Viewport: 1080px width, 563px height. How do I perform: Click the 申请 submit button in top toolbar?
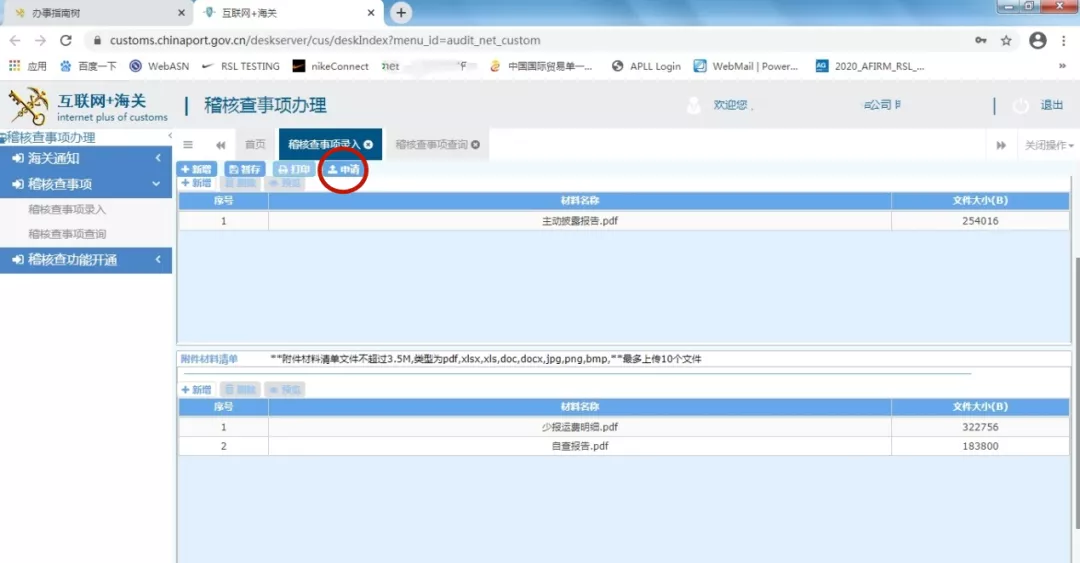pyautogui.click(x=344, y=170)
